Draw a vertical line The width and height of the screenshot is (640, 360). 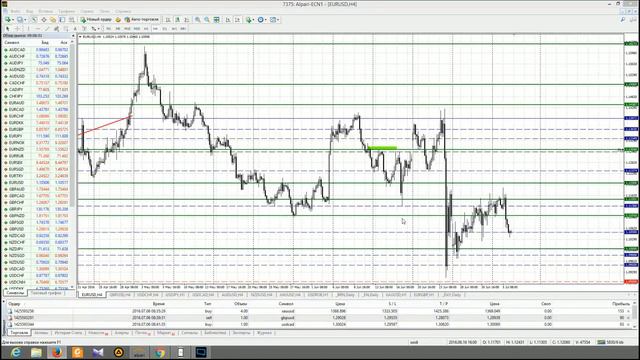[28, 29]
